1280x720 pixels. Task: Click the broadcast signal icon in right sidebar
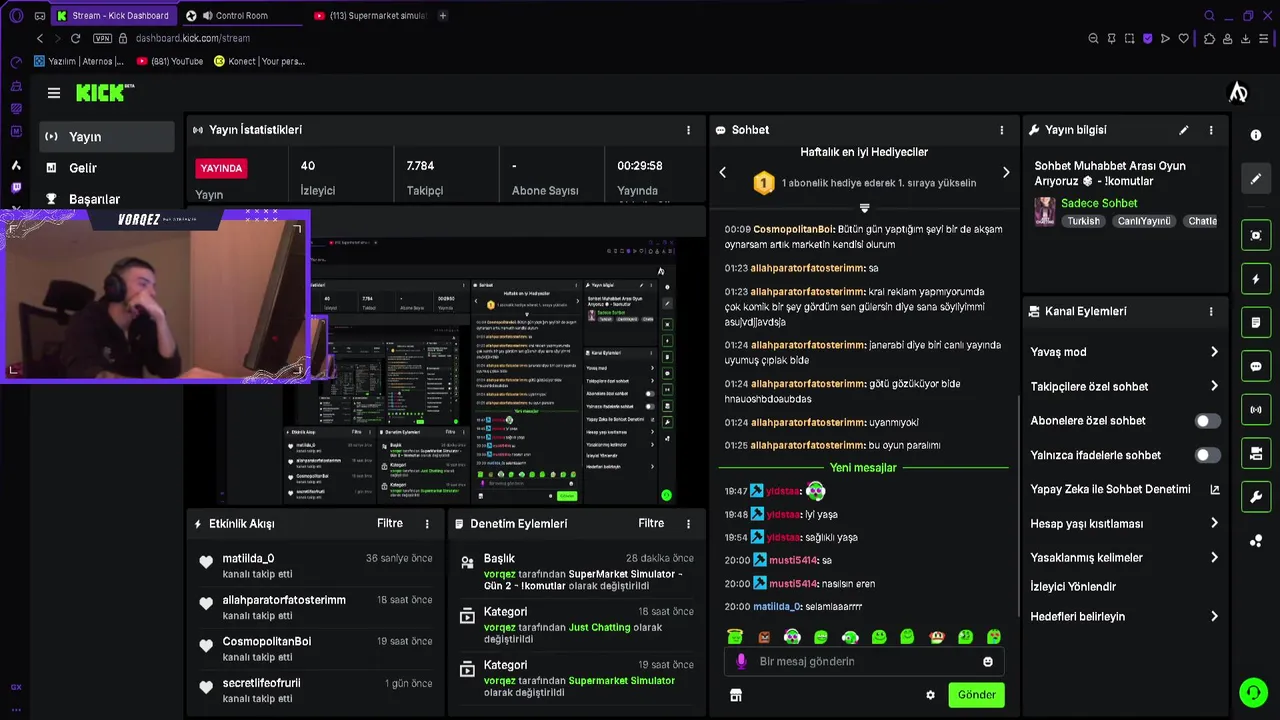pyautogui.click(x=1256, y=410)
